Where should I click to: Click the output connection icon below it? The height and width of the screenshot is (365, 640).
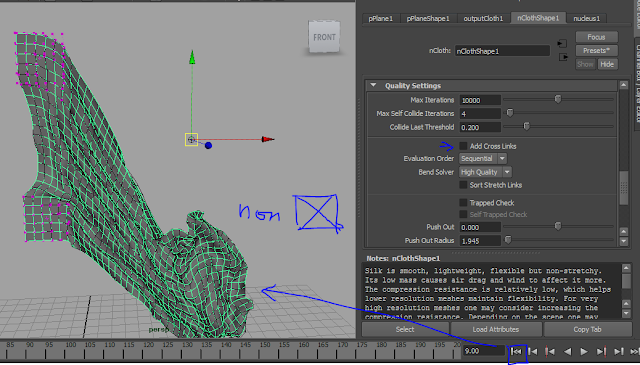[x=563, y=57]
